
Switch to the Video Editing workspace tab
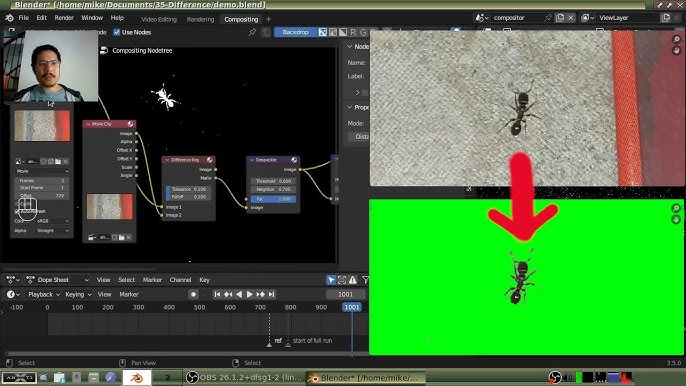click(x=159, y=19)
